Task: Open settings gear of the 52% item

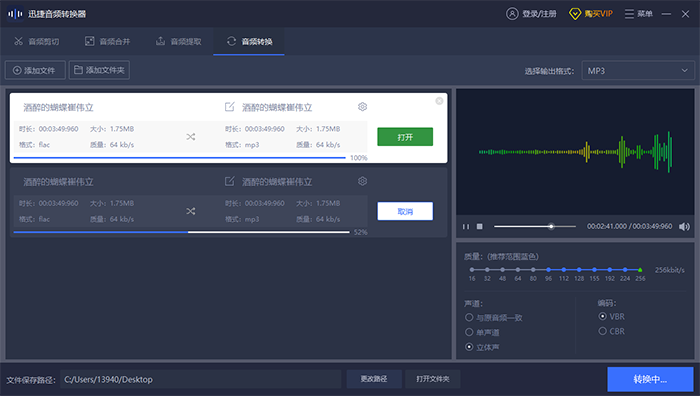Action: tap(362, 181)
